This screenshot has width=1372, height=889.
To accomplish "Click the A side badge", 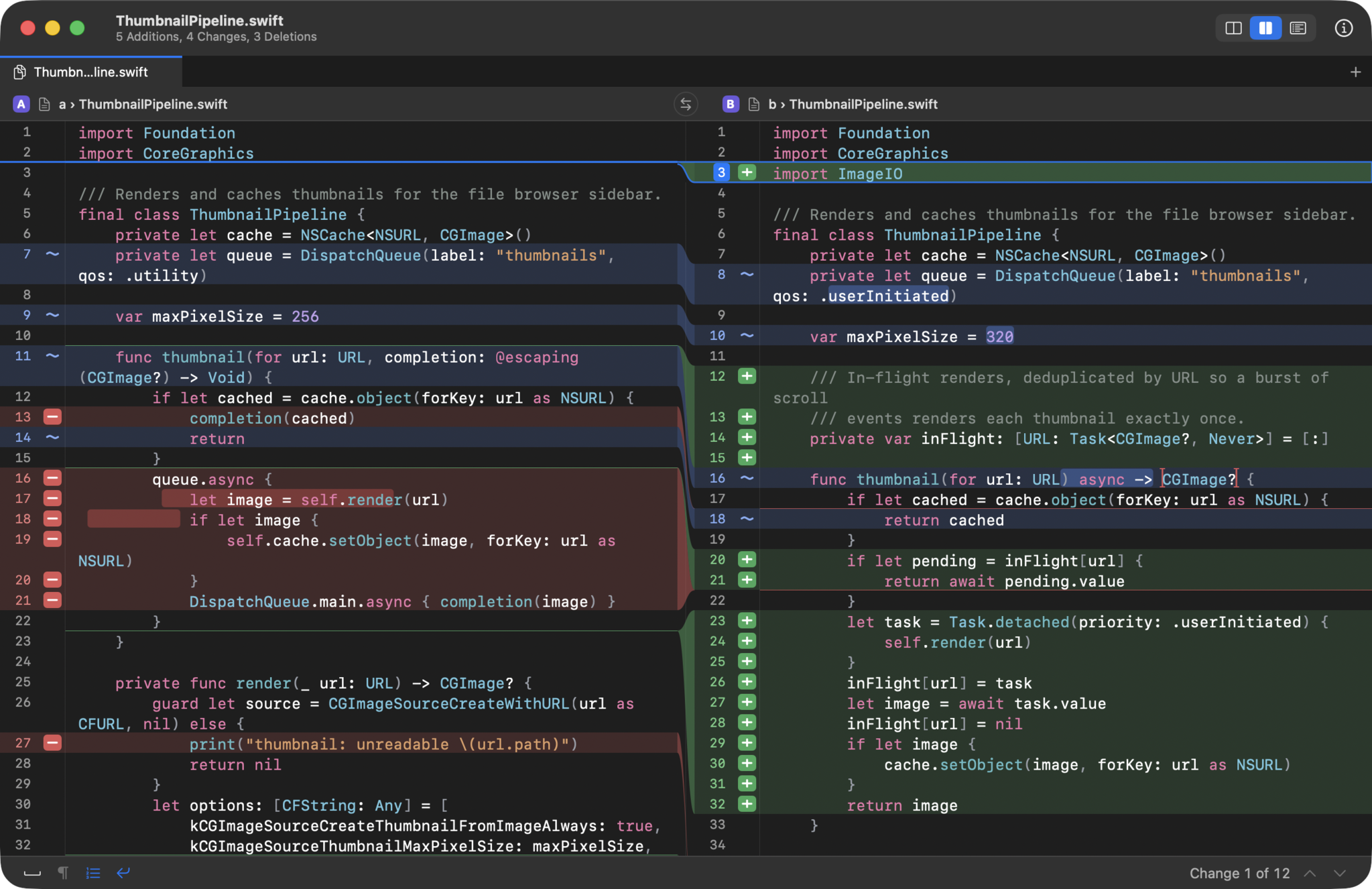I will (21, 104).
